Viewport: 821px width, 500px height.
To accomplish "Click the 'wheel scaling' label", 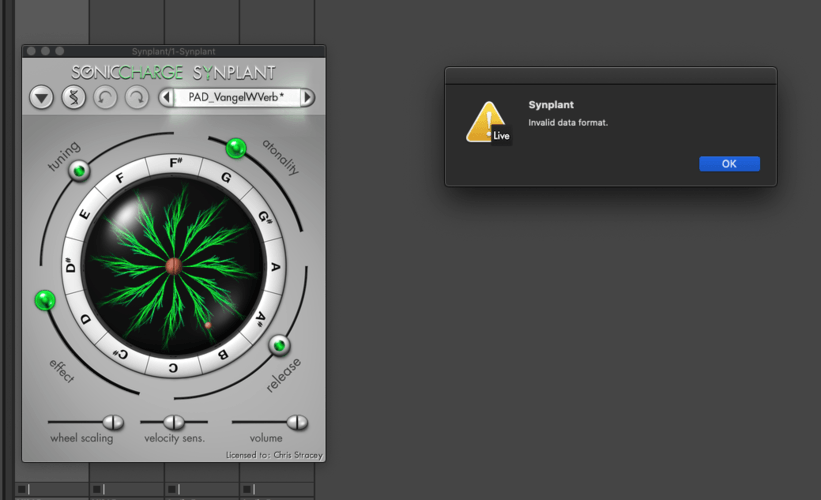I will click(x=82, y=438).
